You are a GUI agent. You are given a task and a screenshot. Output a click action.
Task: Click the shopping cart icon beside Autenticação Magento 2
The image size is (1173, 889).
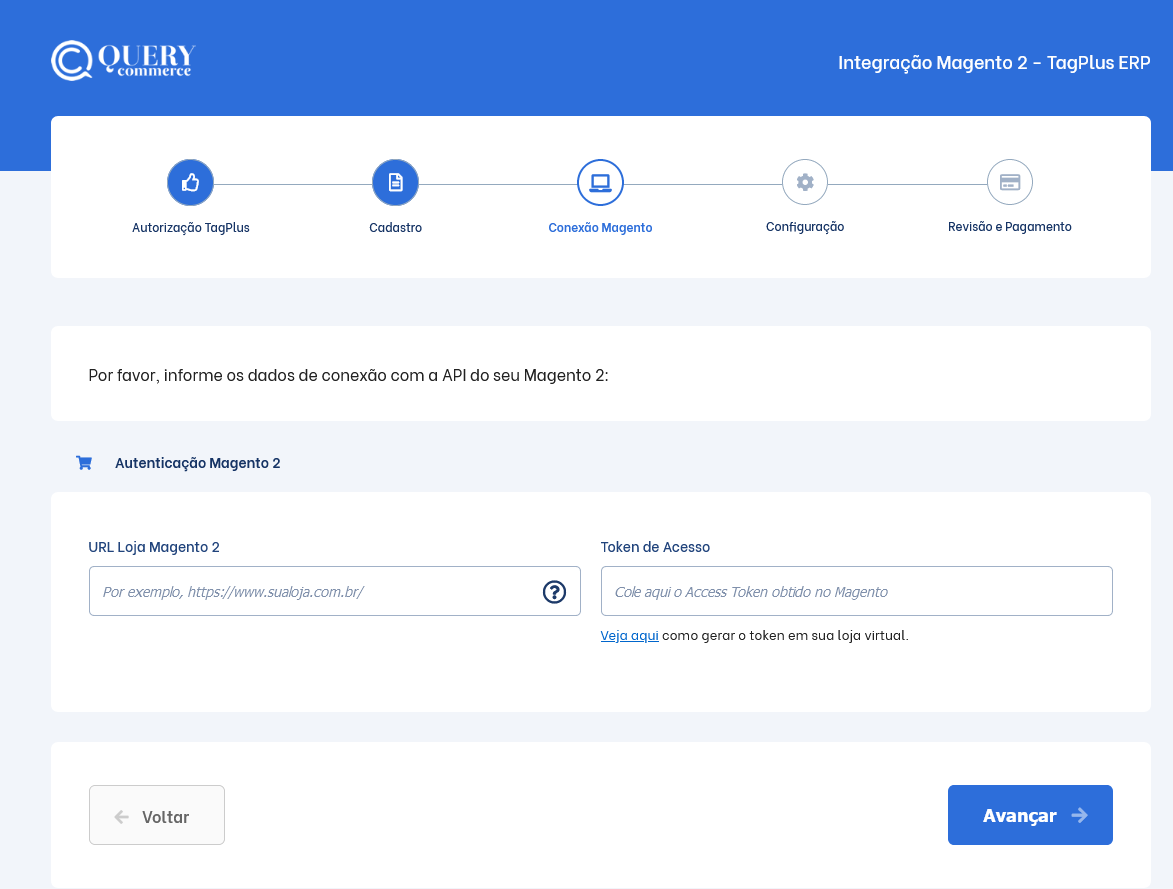(84, 463)
